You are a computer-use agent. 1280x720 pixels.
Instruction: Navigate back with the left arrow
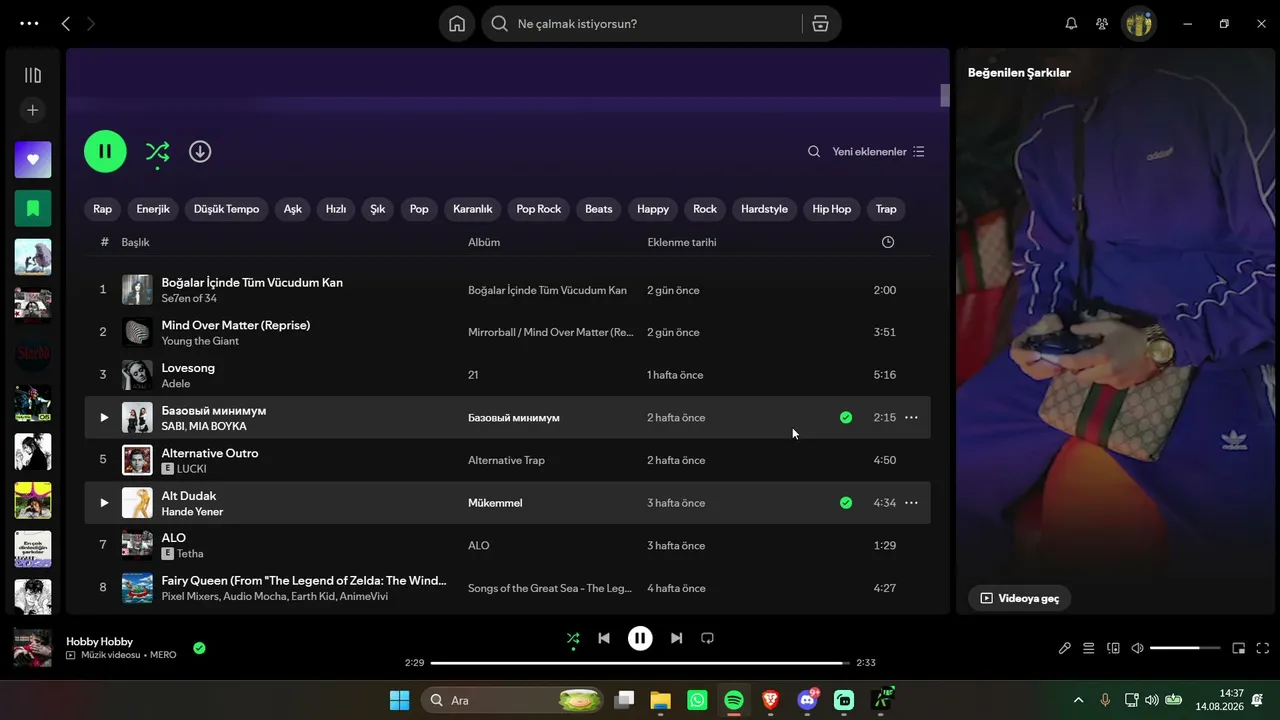[66, 24]
